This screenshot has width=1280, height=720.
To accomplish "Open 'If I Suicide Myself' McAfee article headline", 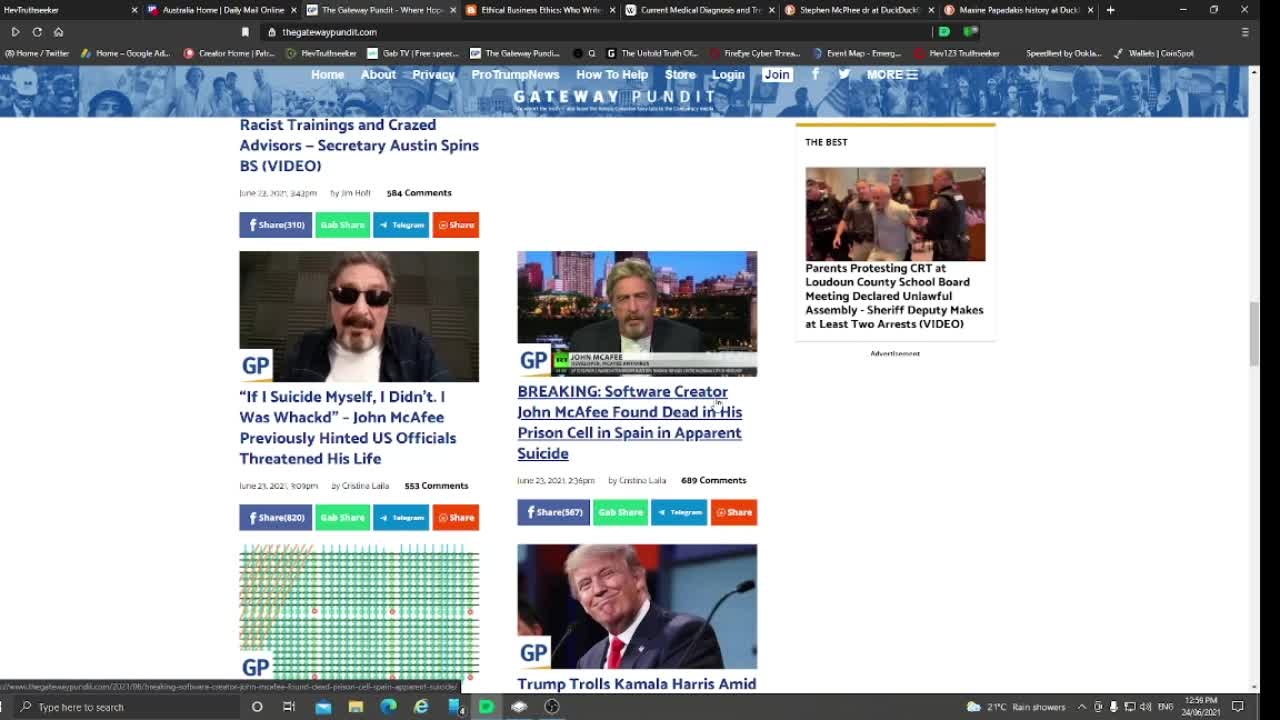I will [348, 427].
